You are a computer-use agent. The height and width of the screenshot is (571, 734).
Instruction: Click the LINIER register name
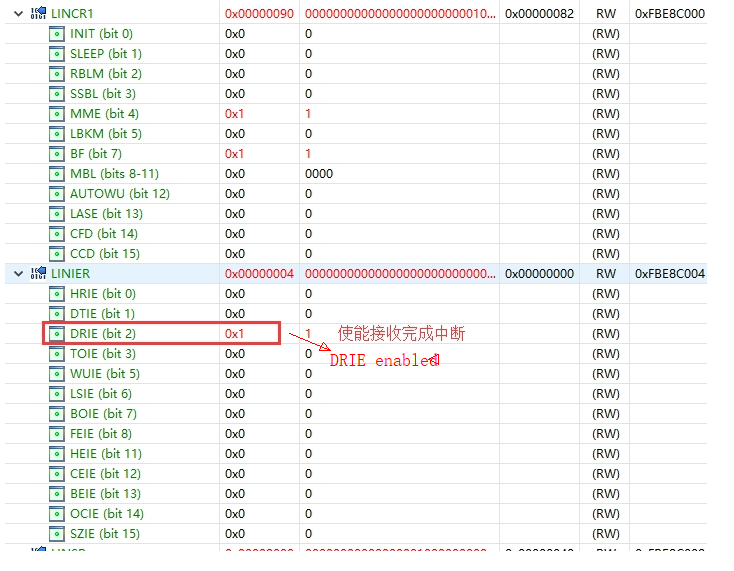71,273
